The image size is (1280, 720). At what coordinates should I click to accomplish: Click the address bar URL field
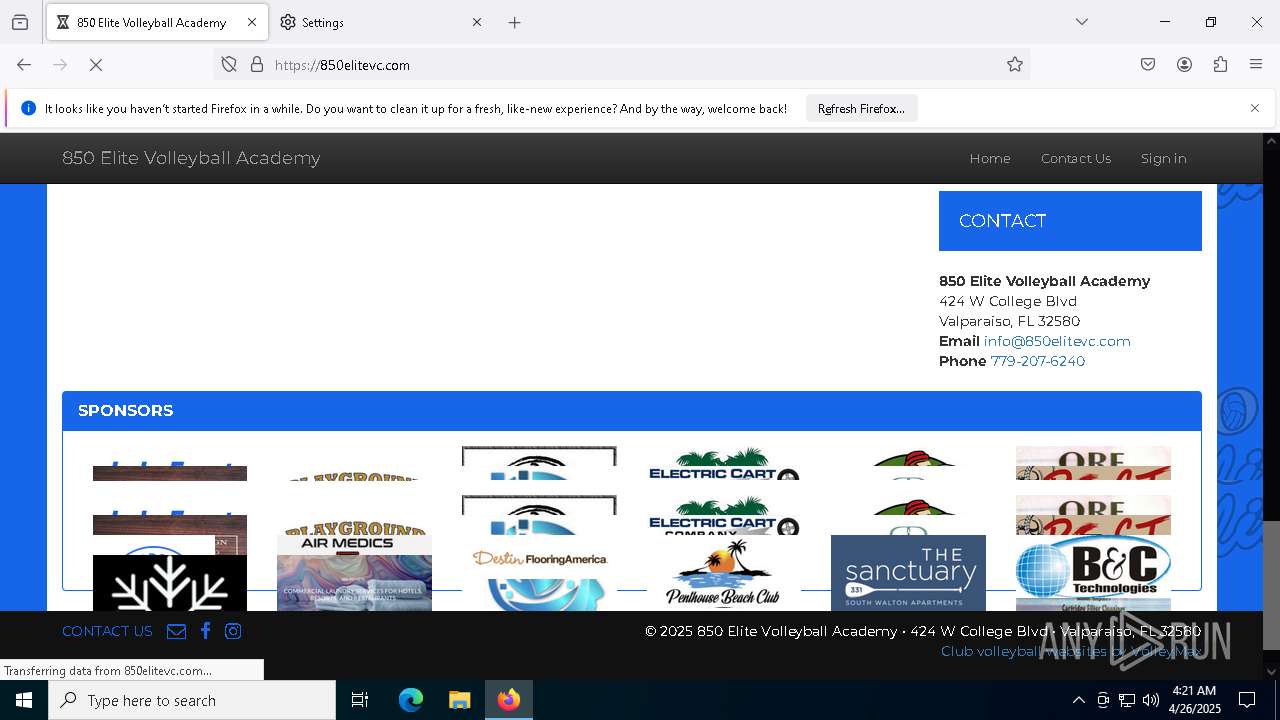pyautogui.click(x=620, y=65)
